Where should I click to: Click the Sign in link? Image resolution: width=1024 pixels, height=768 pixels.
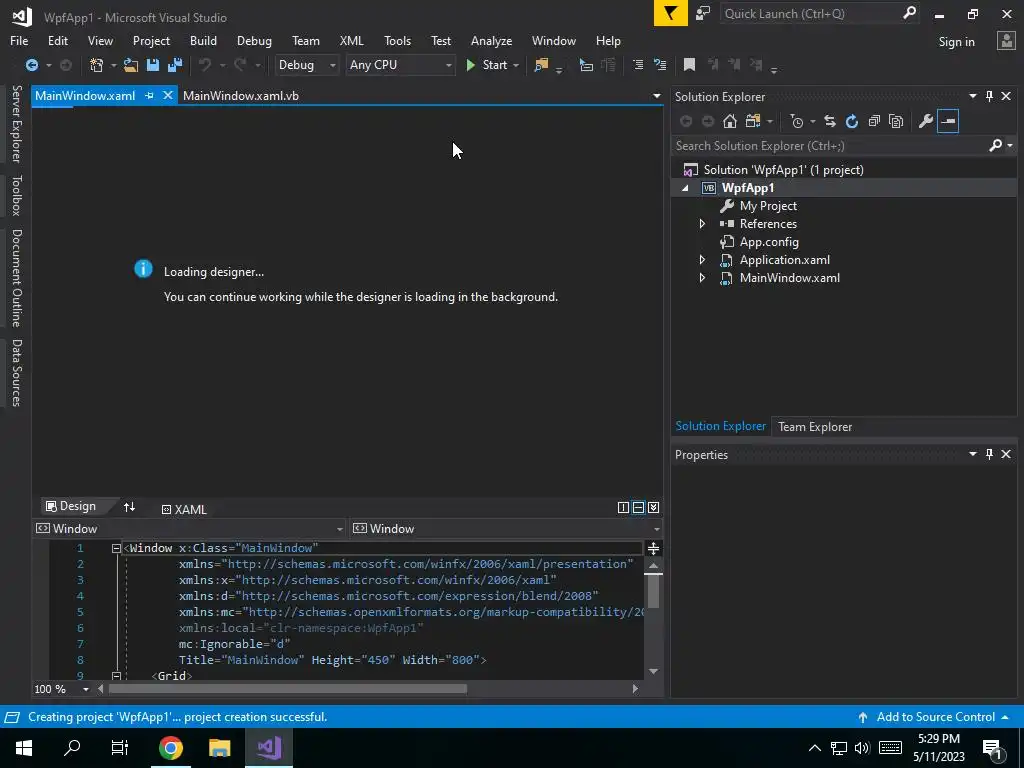[x=956, y=41]
